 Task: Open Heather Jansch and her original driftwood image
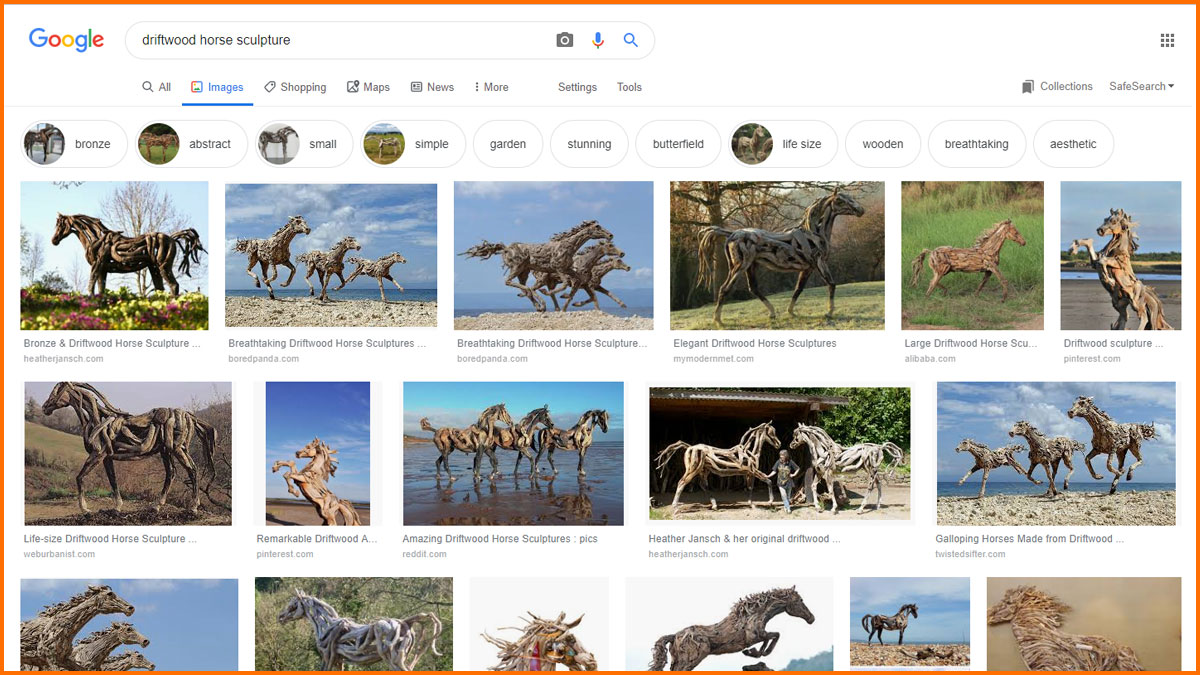[780, 453]
